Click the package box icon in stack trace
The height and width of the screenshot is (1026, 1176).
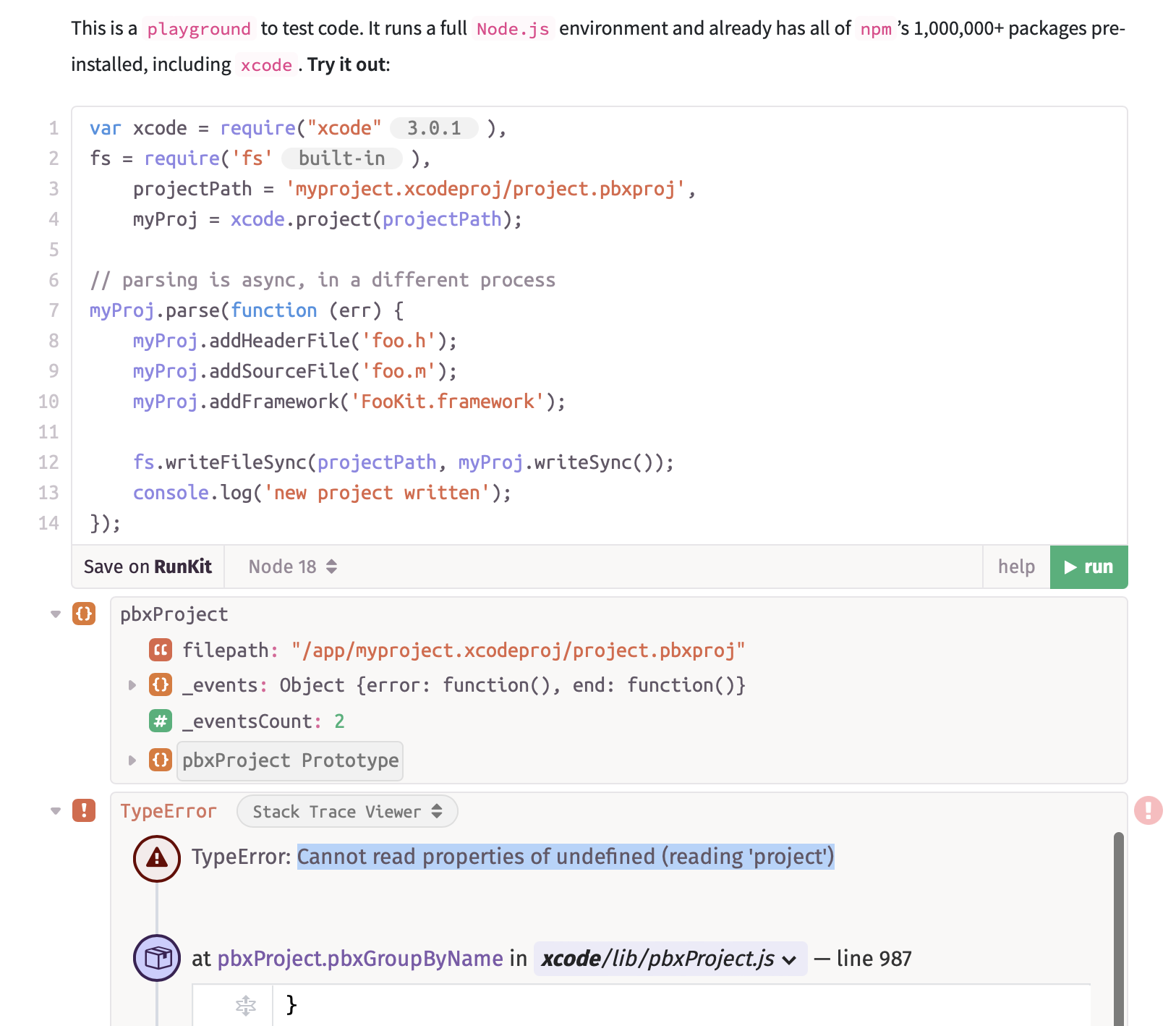[157, 958]
